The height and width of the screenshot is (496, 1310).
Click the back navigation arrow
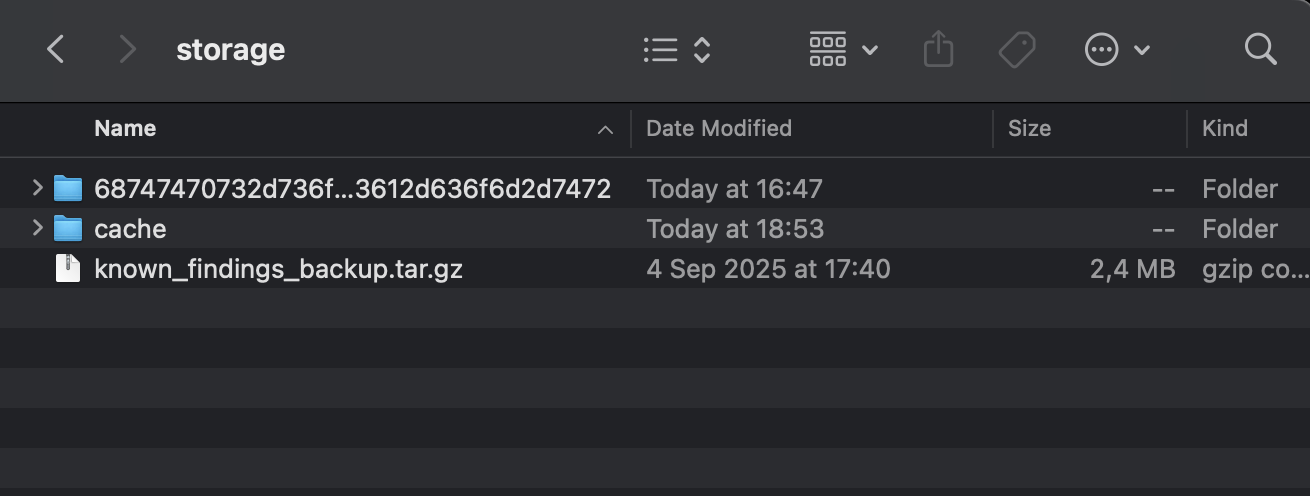coord(56,49)
